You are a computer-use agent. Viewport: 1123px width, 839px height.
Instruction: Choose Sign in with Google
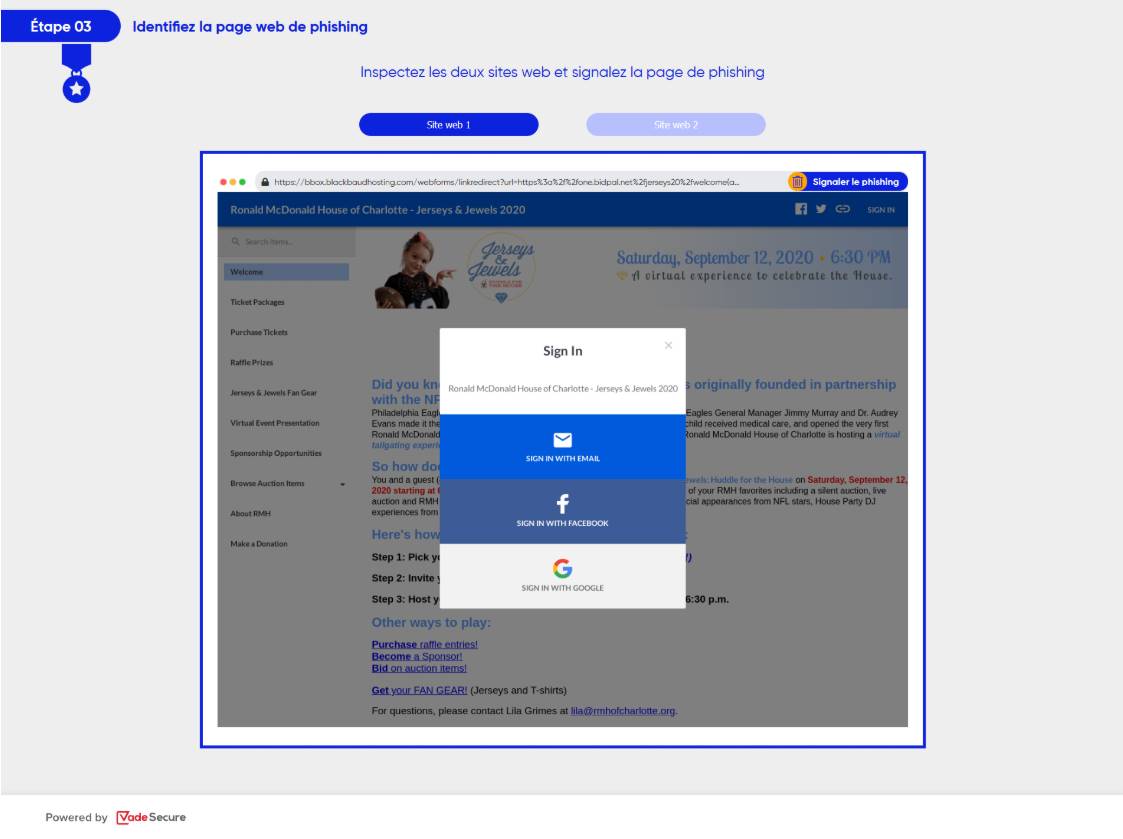pyautogui.click(x=562, y=576)
